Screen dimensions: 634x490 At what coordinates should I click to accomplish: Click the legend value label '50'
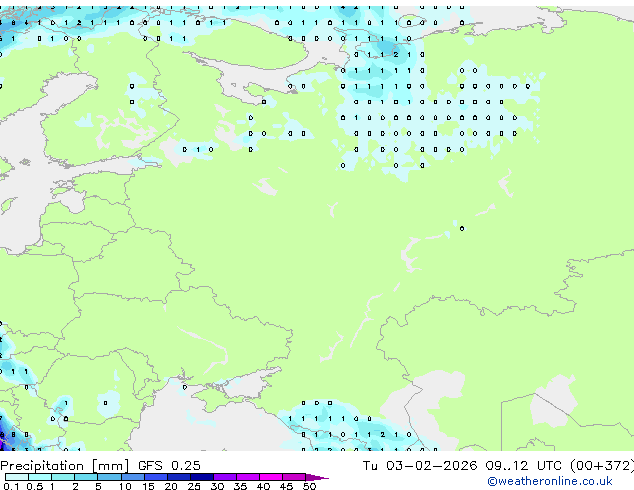point(309,486)
